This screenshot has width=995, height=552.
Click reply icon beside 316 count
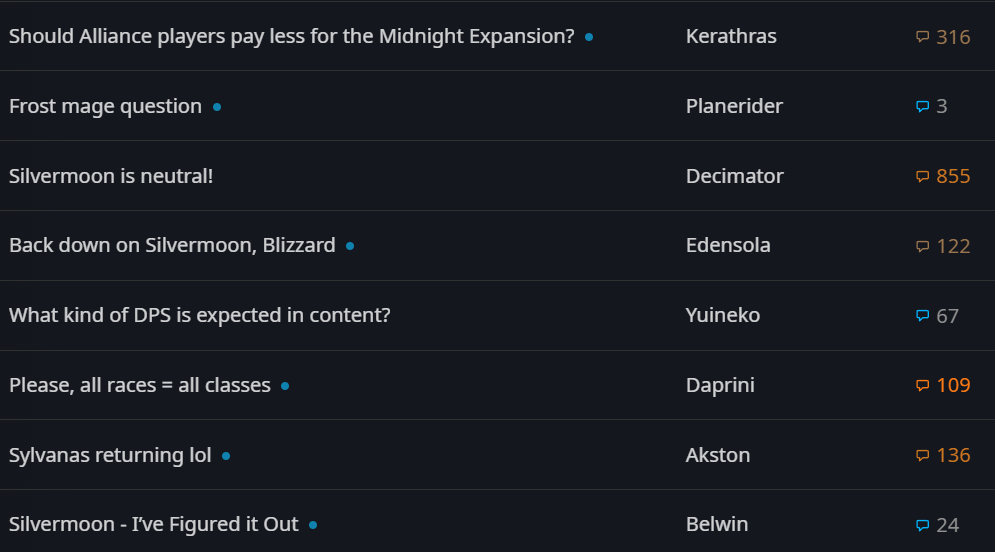click(x=922, y=37)
